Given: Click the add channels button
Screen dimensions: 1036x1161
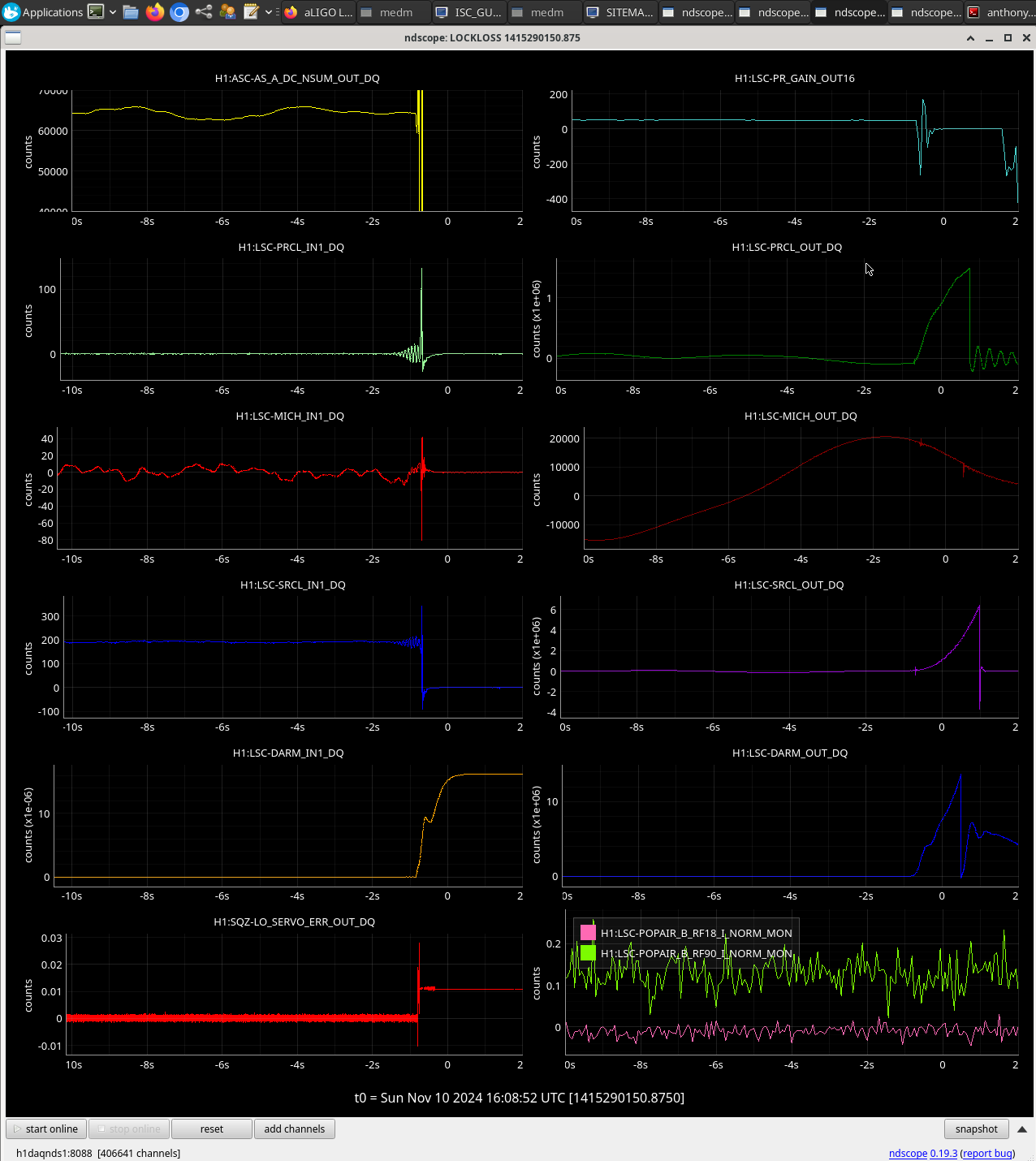Looking at the screenshot, I should tap(295, 1129).
